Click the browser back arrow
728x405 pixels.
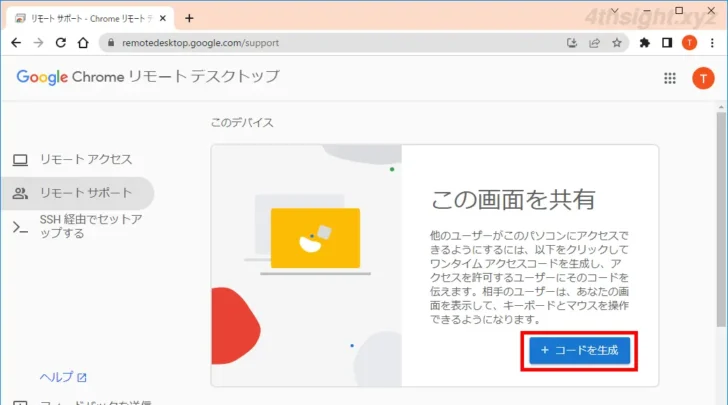pos(16,43)
